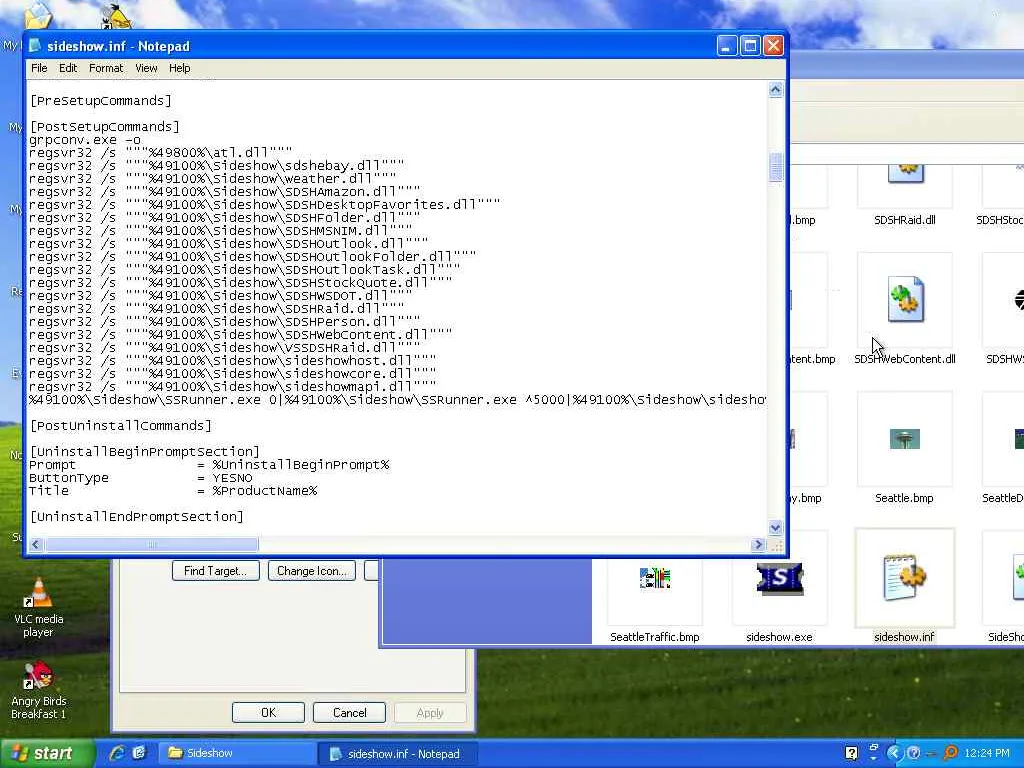The height and width of the screenshot is (768, 1024).
Task: Click the Notepad vertical scrollbar down arrow
Action: [x=775, y=527]
